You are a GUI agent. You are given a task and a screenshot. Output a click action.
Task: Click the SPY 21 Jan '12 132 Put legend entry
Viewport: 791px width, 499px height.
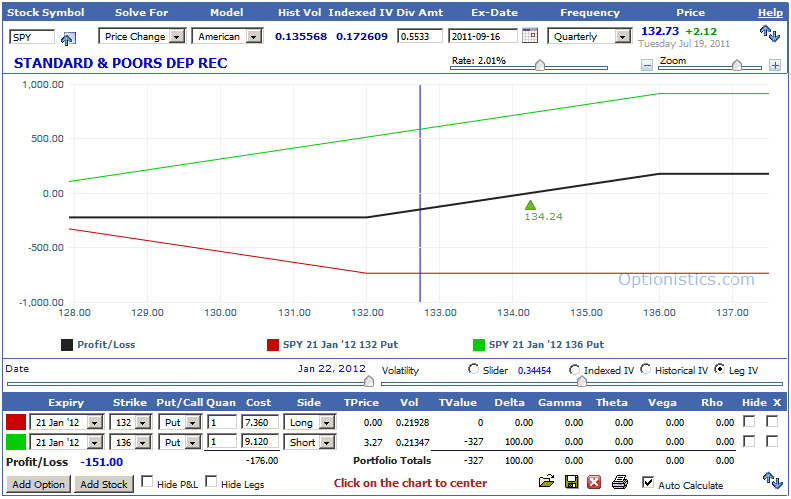(332, 345)
